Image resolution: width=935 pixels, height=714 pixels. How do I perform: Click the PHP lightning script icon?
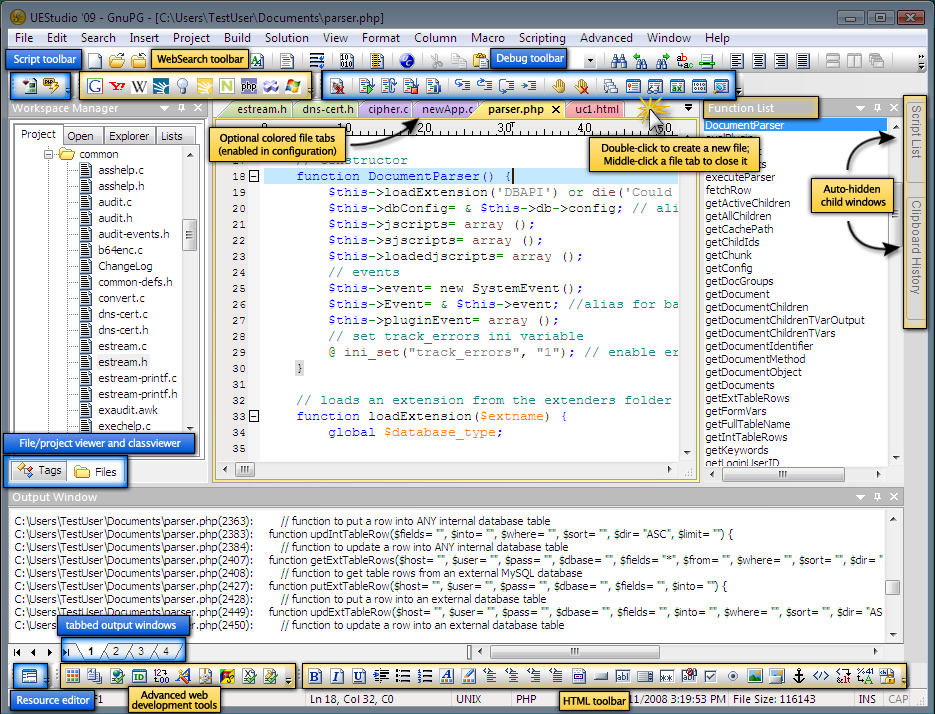[x=51, y=86]
